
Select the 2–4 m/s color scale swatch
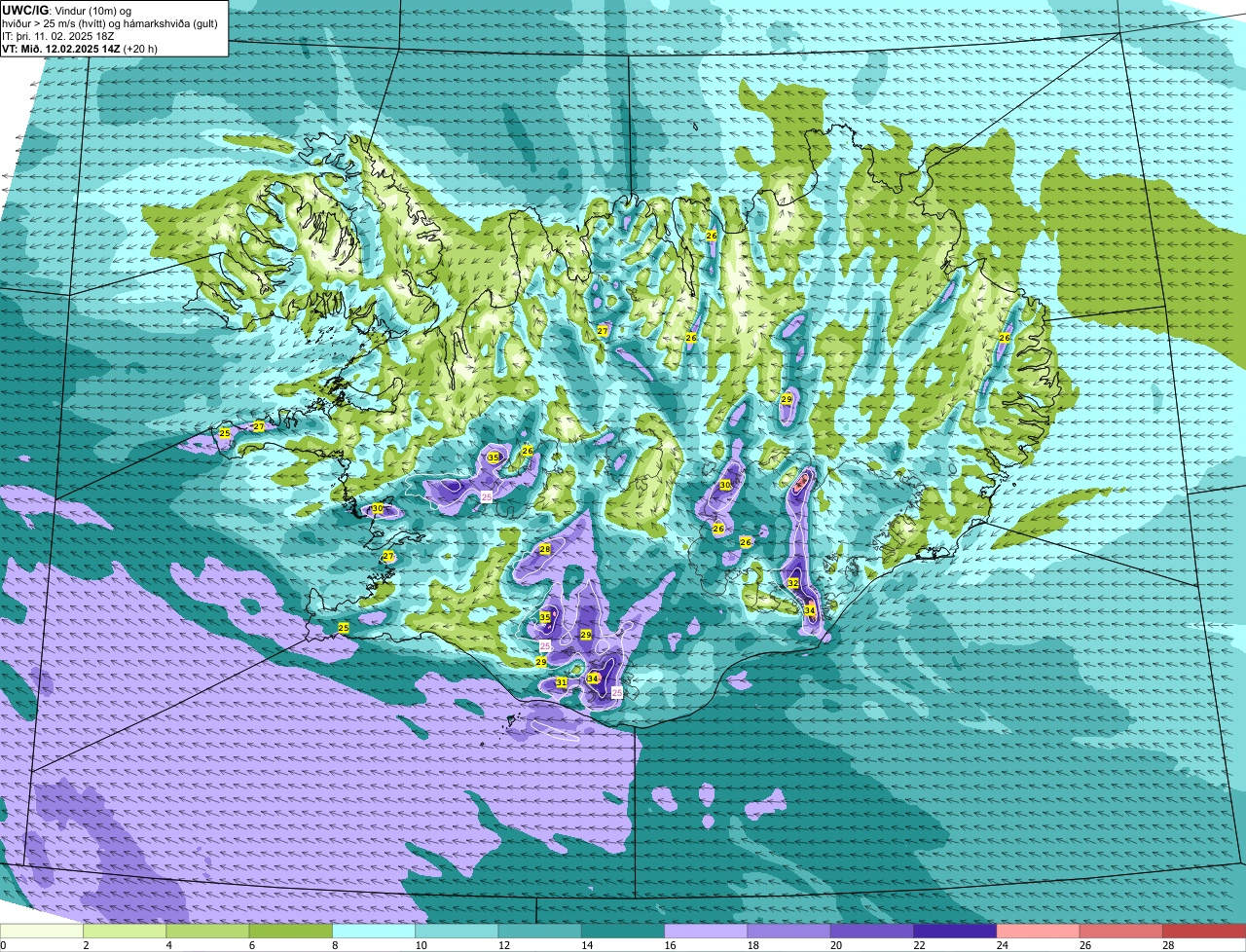pyautogui.click(x=126, y=931)
